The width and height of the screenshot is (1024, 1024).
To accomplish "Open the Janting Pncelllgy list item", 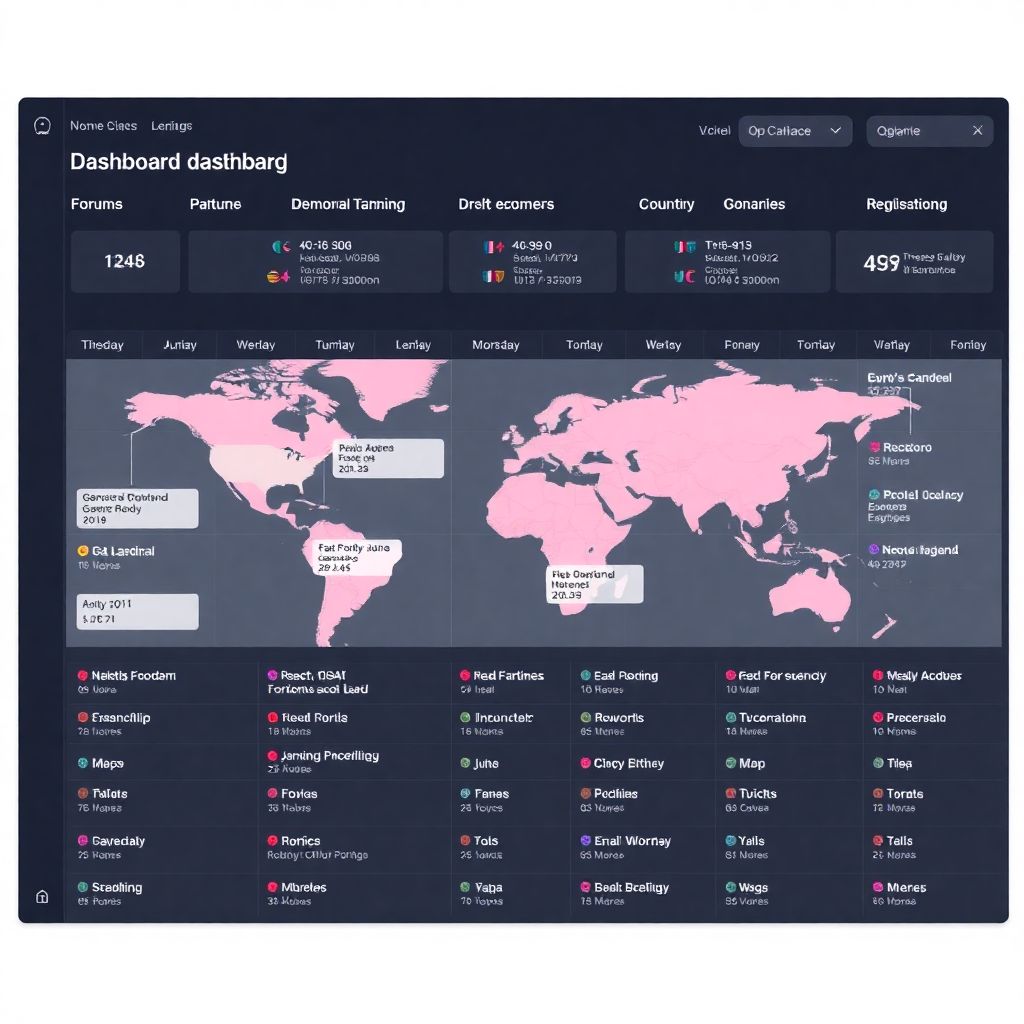I will coord(330,756).
